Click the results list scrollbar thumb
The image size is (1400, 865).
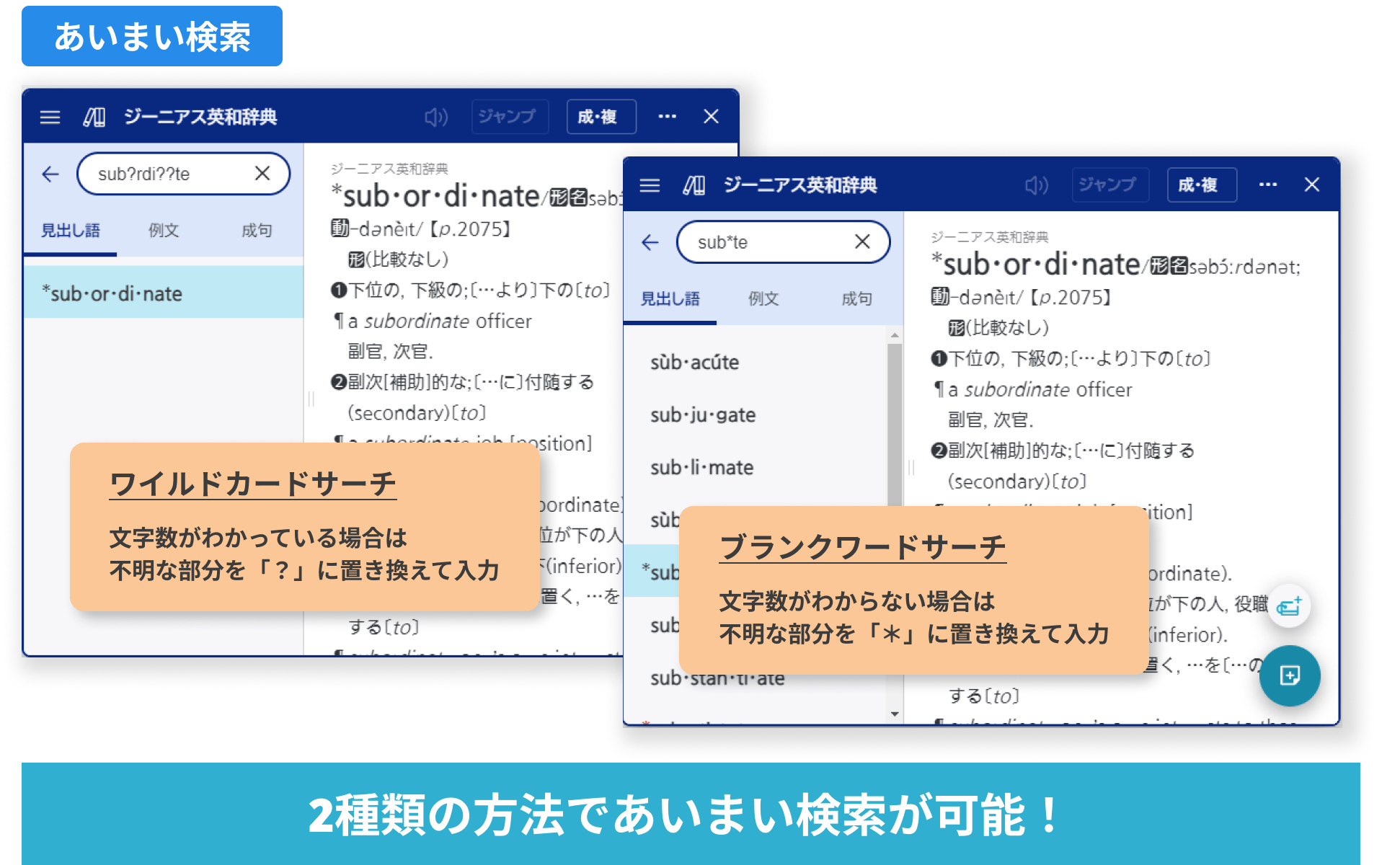coord(895,425)
